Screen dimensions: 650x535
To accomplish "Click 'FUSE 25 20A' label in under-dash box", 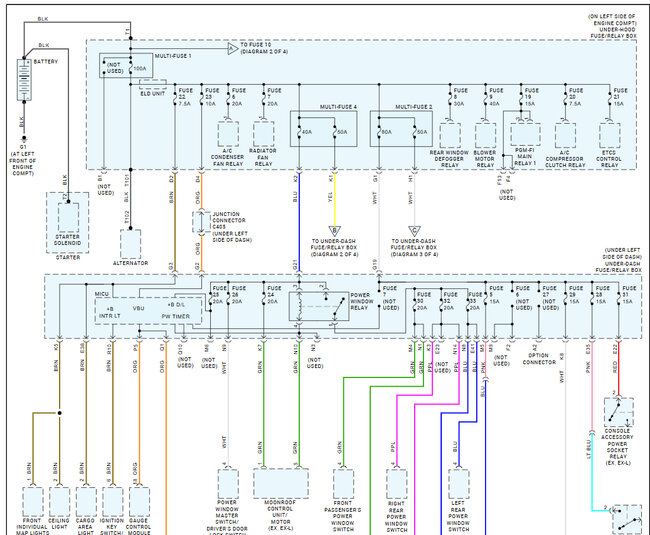I will coord(219,295).
